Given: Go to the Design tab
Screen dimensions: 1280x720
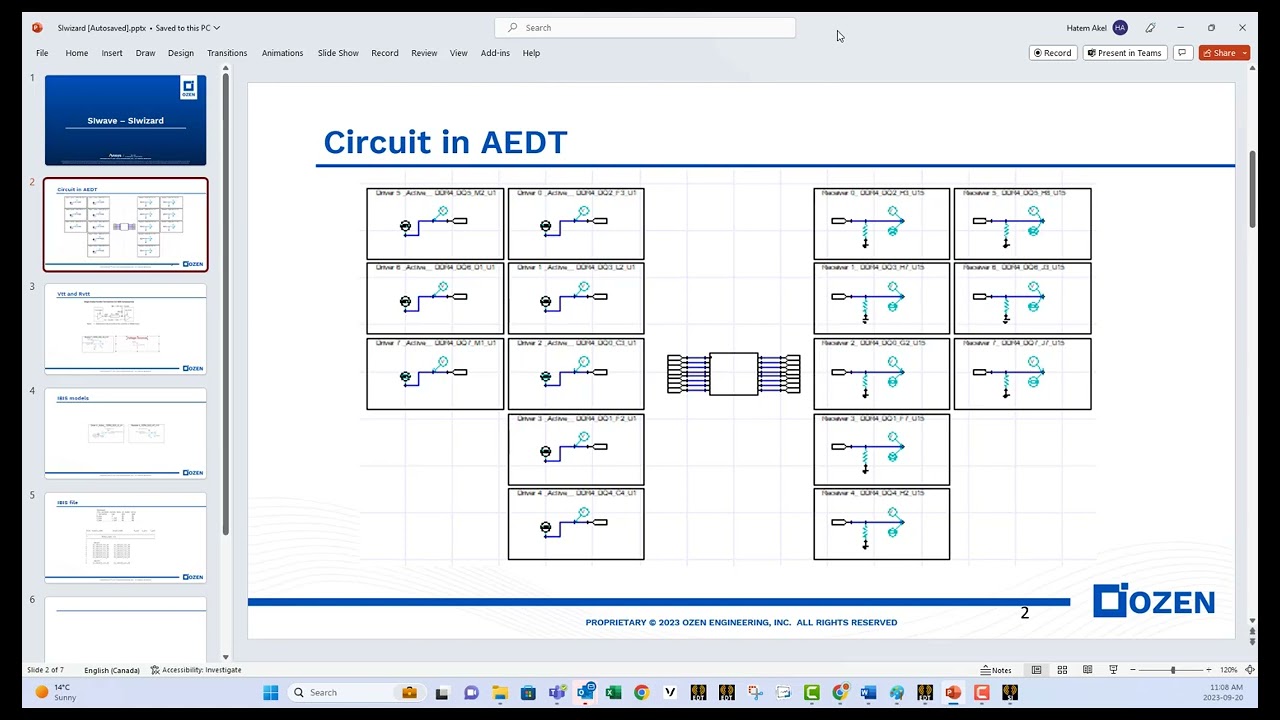Looking at the screenshot, I should (181, 53).
